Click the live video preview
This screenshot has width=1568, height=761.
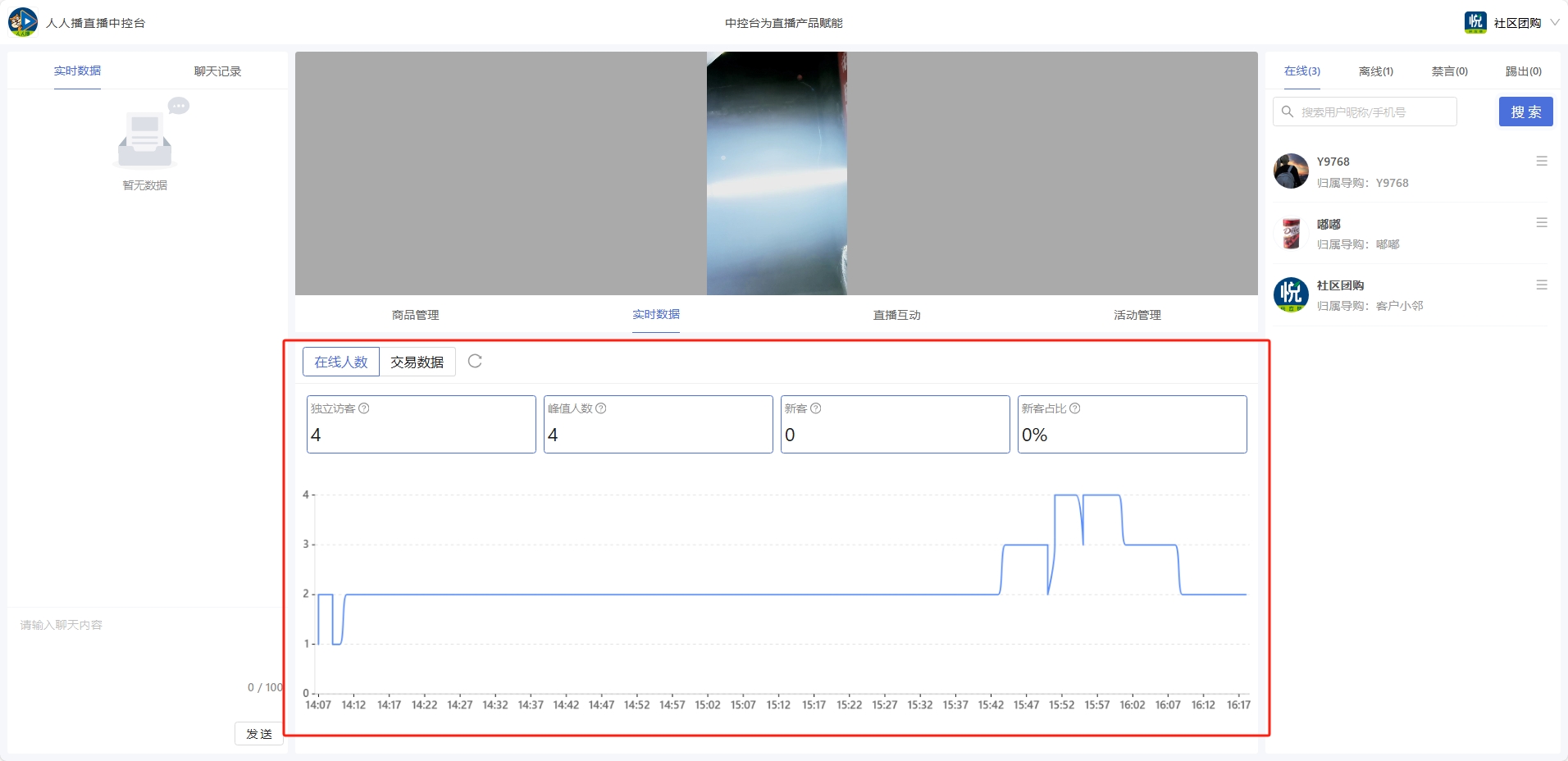point(777,173)
